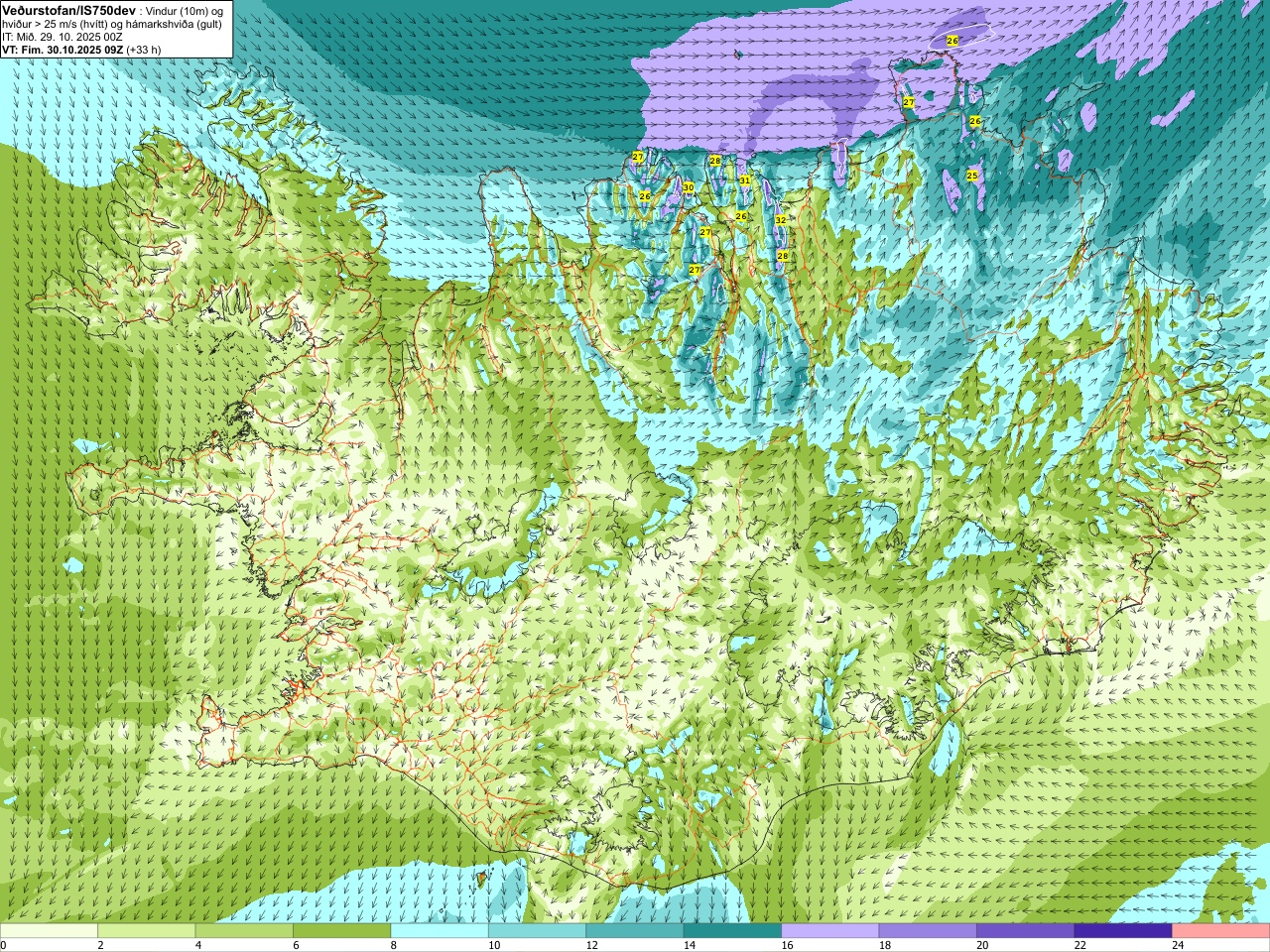Pick the 2–4 m/s light green legend swatch

point(146,931)
